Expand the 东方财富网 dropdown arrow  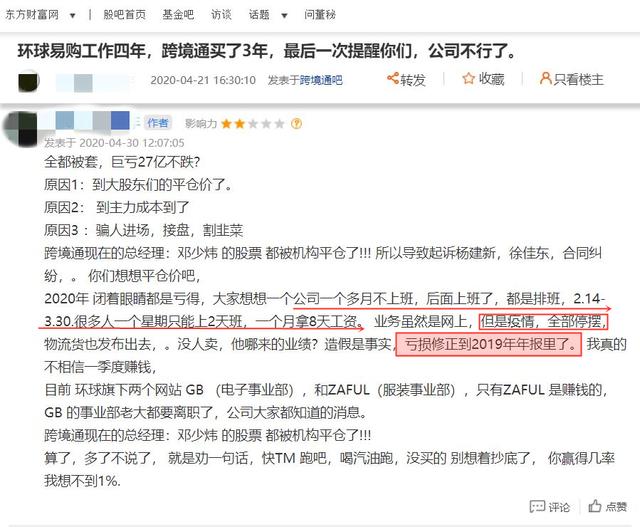73,16
